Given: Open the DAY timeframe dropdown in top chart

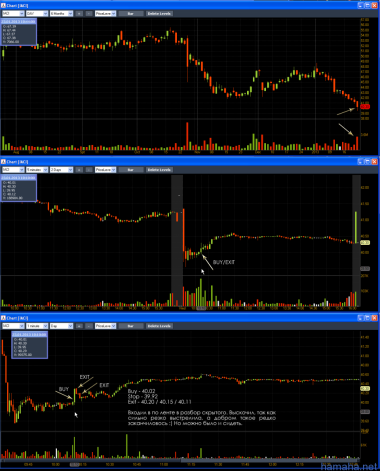Looking at the screenshot, I should [x=37, y=14].
